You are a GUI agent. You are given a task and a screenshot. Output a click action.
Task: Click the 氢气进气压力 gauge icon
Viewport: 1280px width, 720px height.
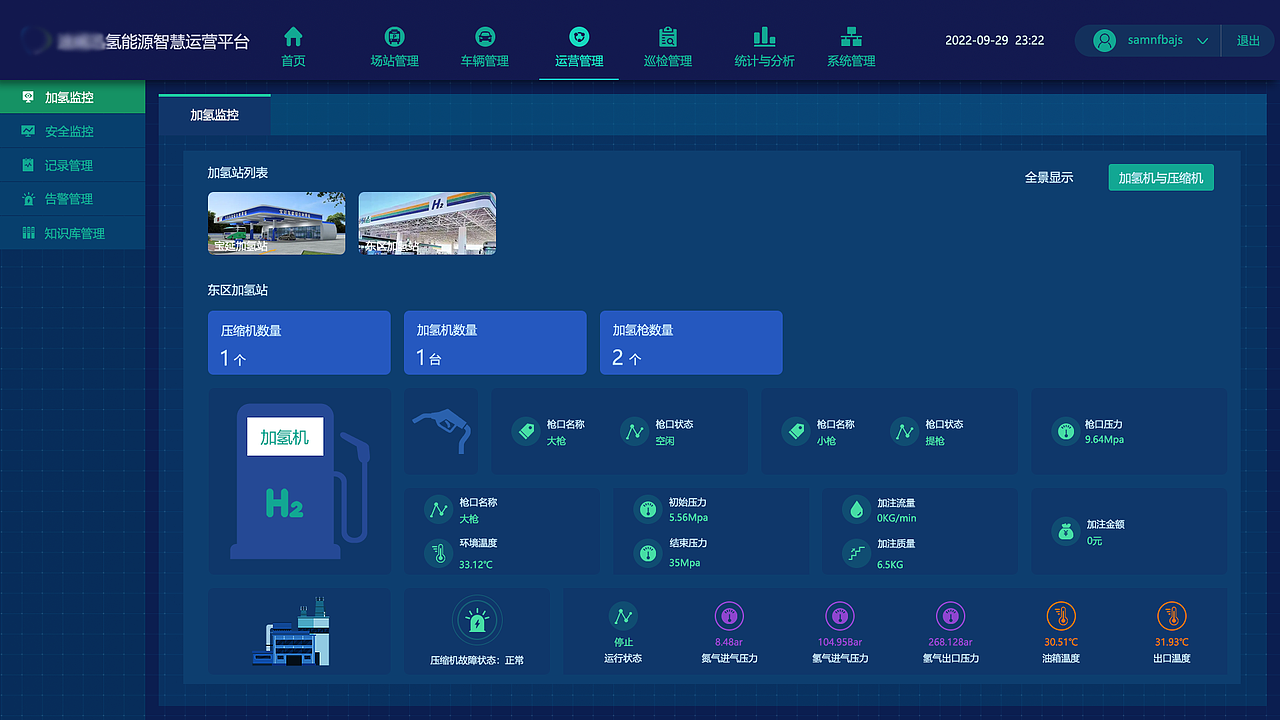pyautogui.click(x=840, y=616)
